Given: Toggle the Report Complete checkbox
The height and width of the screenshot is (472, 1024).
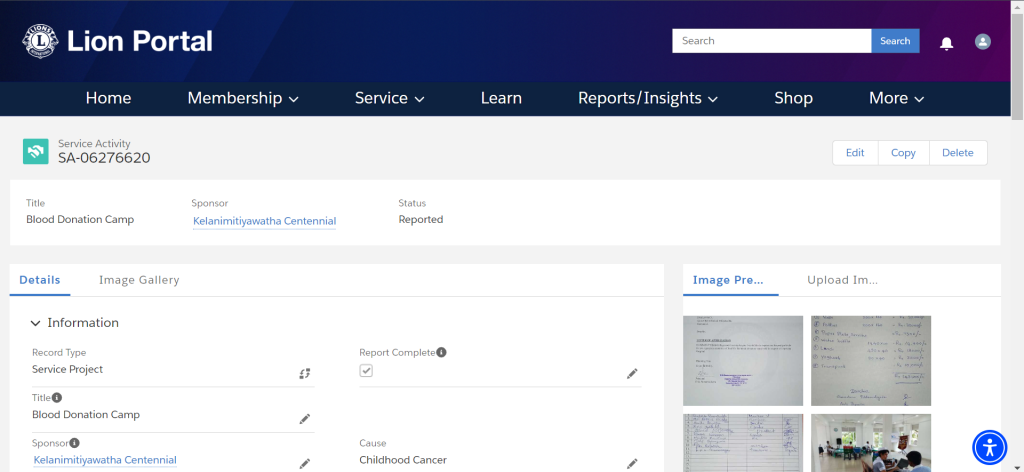Looking at the screenshot, I should pyautogui.click(x=366, y=371).
